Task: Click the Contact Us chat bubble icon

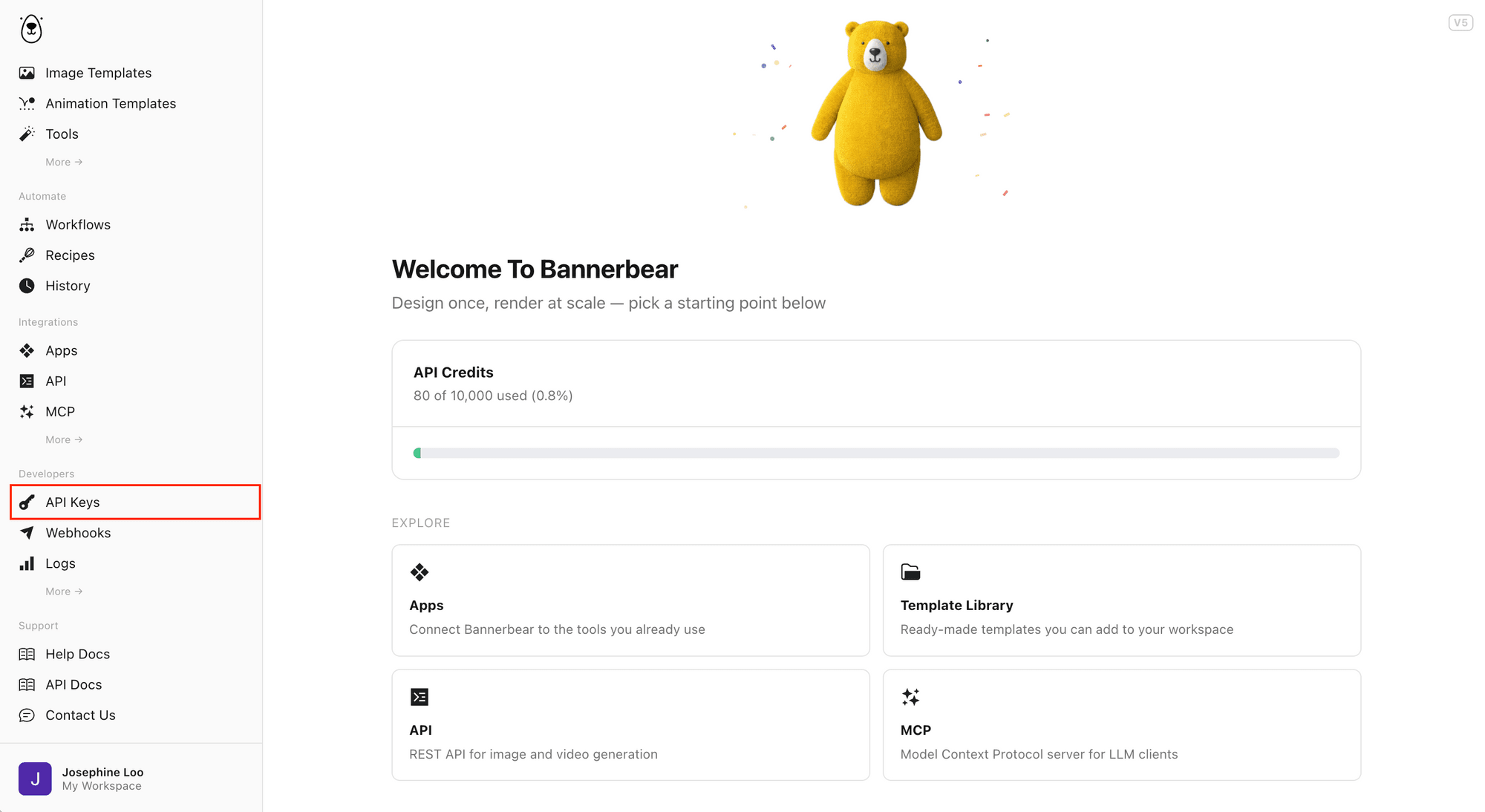Action: click(27, 715)
